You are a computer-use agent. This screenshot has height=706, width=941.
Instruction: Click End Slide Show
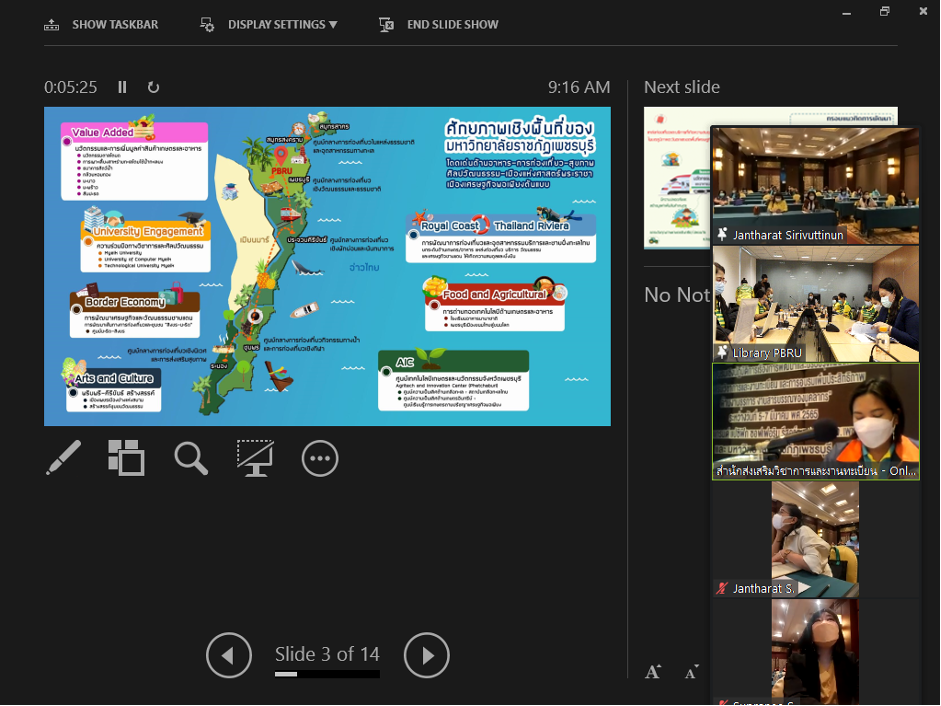pyautogui.click(x=439, y=24)
